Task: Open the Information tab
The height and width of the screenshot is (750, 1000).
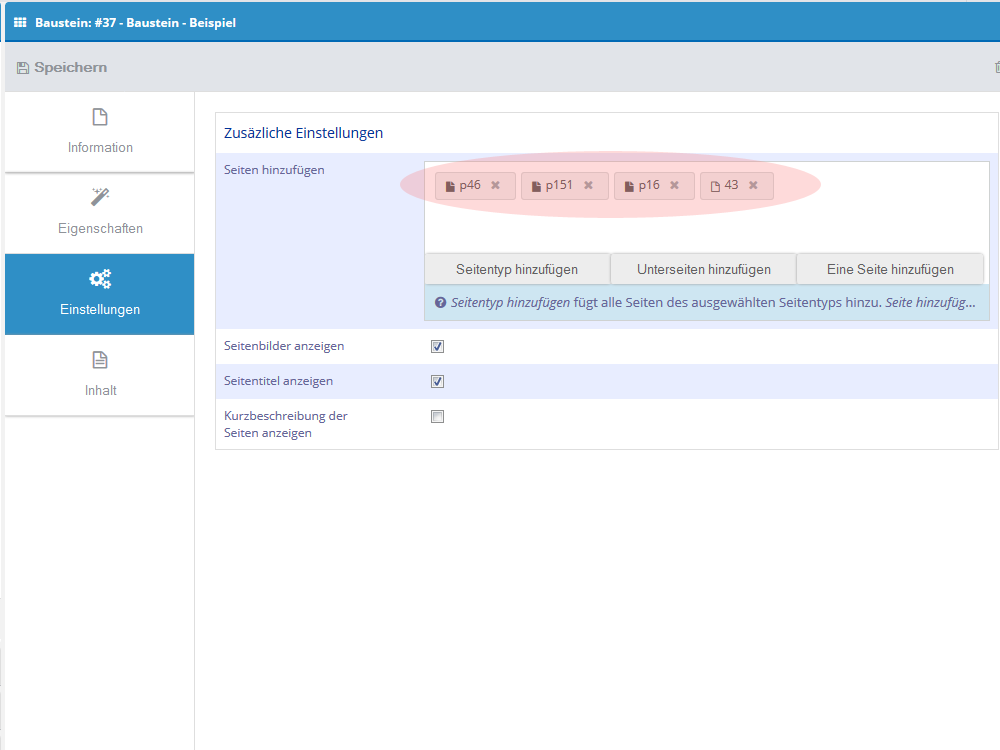Action: [100, 132]
